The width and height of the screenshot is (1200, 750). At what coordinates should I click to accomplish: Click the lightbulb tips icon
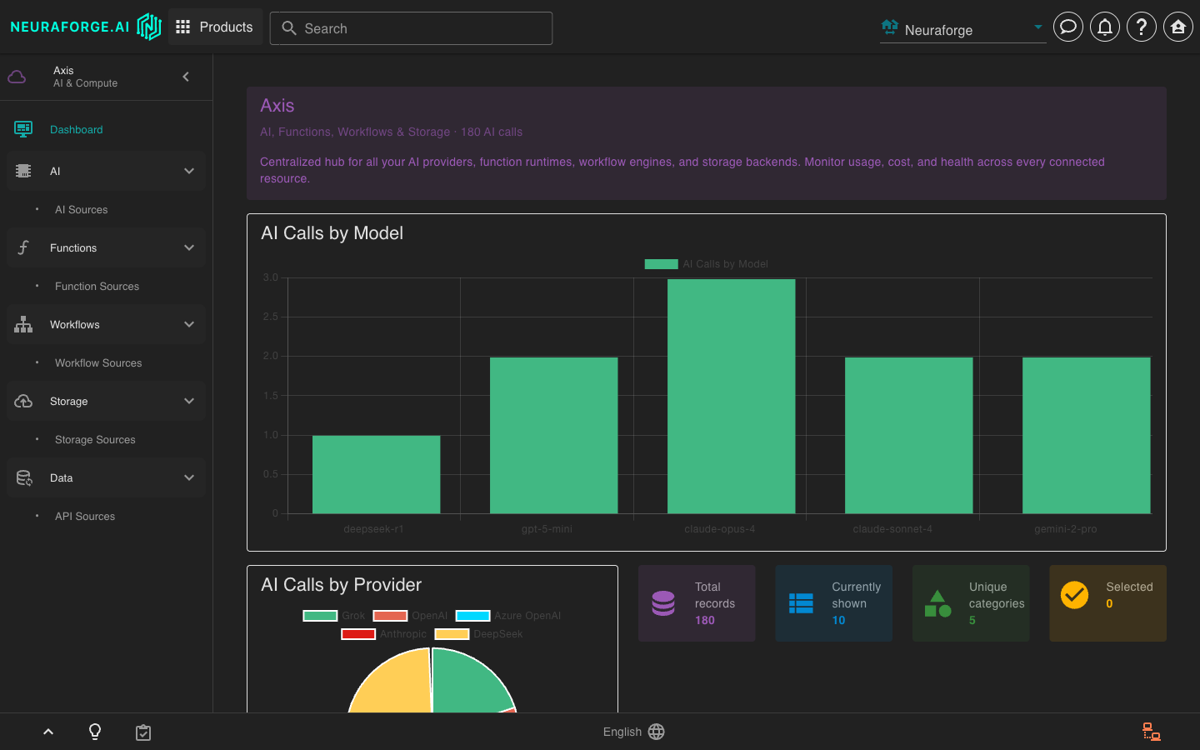click(x=95, y=732)
